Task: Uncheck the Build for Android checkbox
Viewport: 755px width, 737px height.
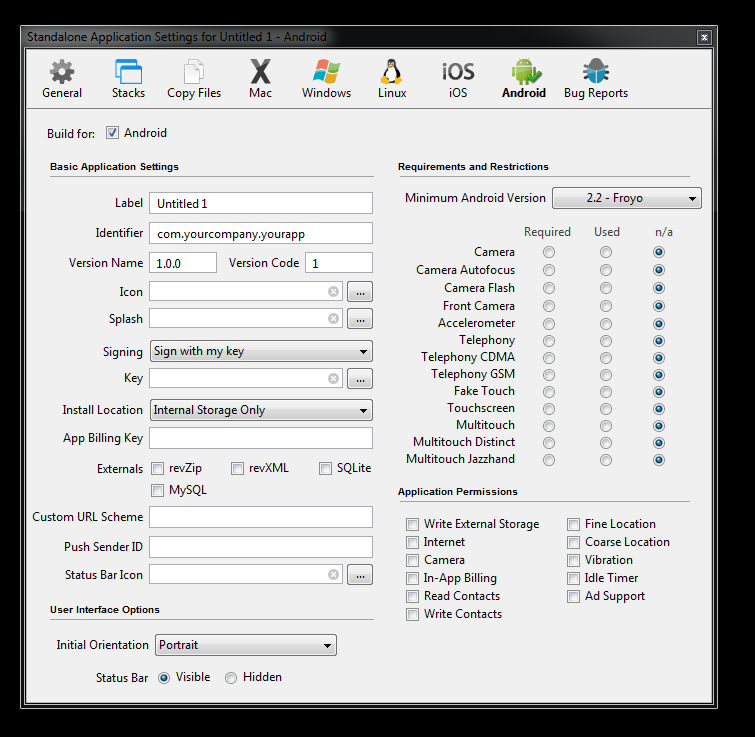Action: (113, 133)
